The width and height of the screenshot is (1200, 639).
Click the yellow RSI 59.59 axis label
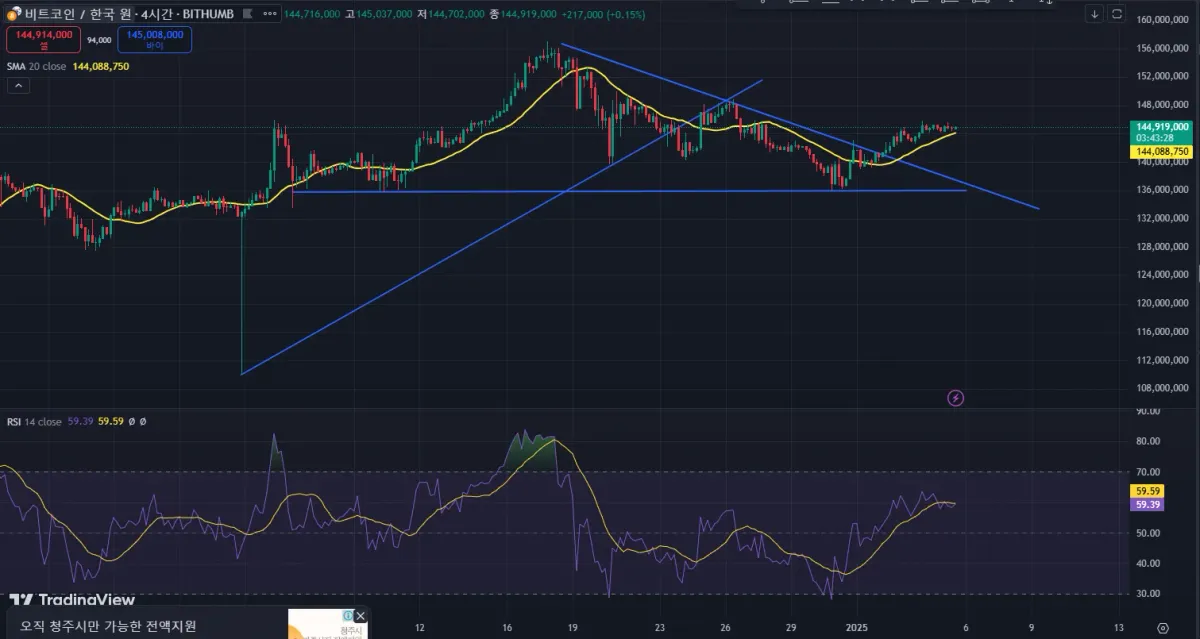1144,491
